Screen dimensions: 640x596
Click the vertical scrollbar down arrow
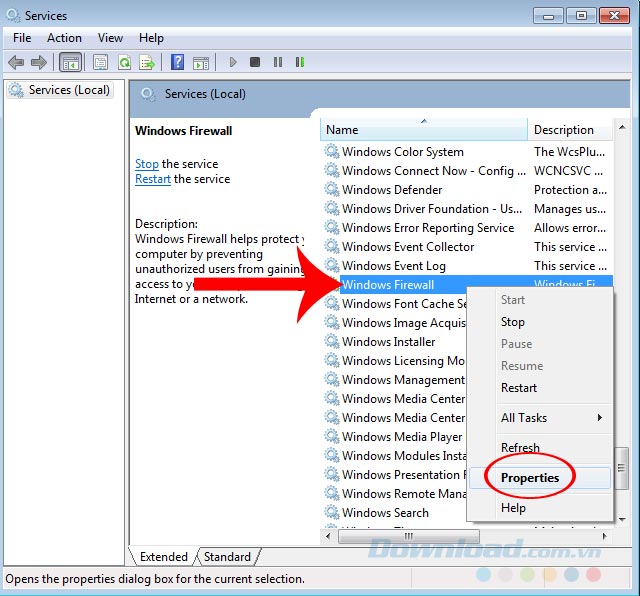622,520
